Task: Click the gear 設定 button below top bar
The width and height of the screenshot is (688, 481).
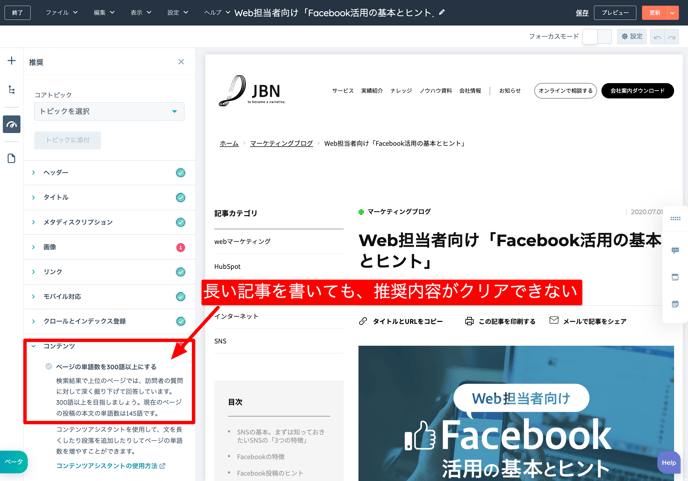Action: (632, 36)
